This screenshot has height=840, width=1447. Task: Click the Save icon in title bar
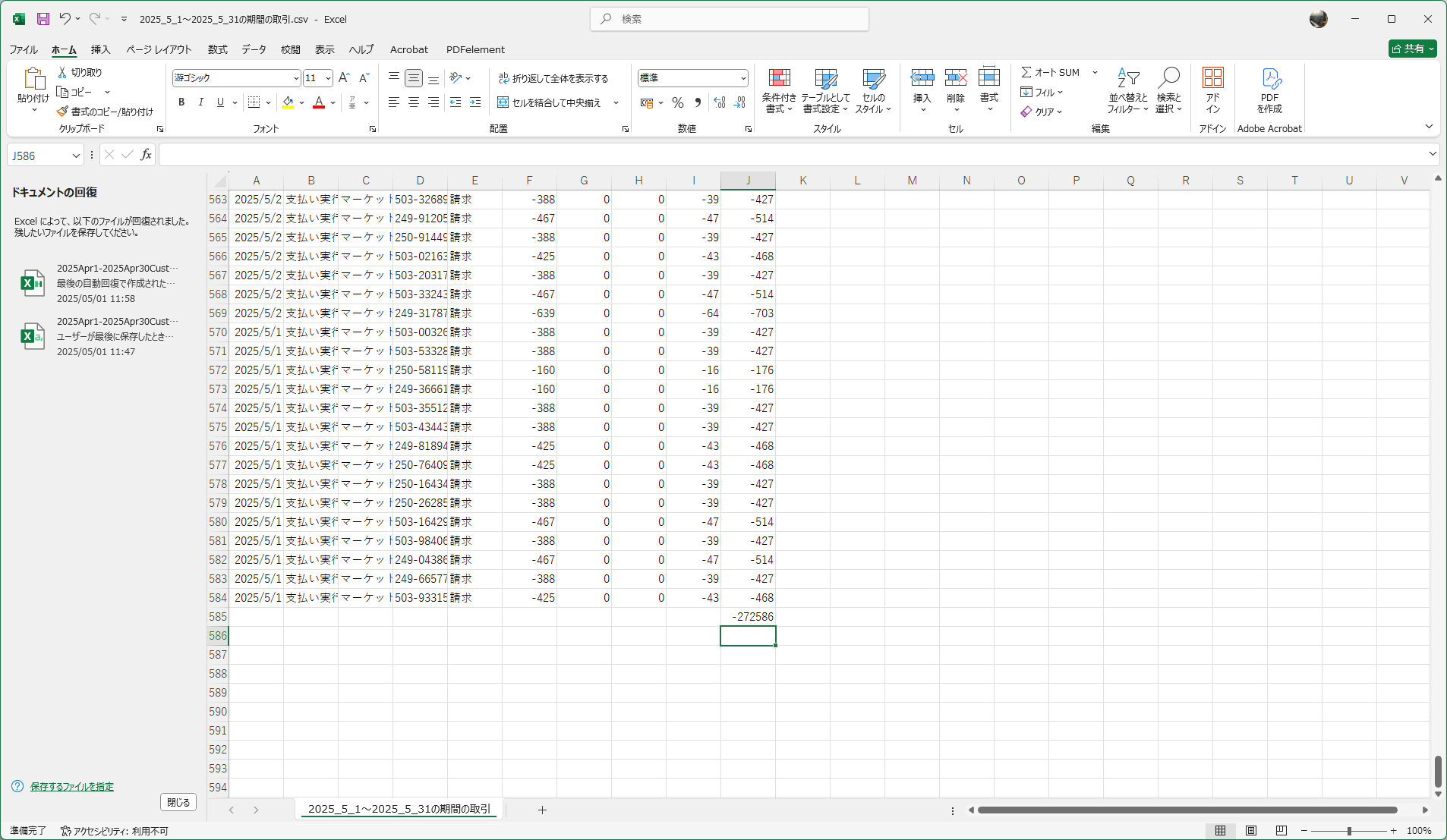(x=43, y=19)
